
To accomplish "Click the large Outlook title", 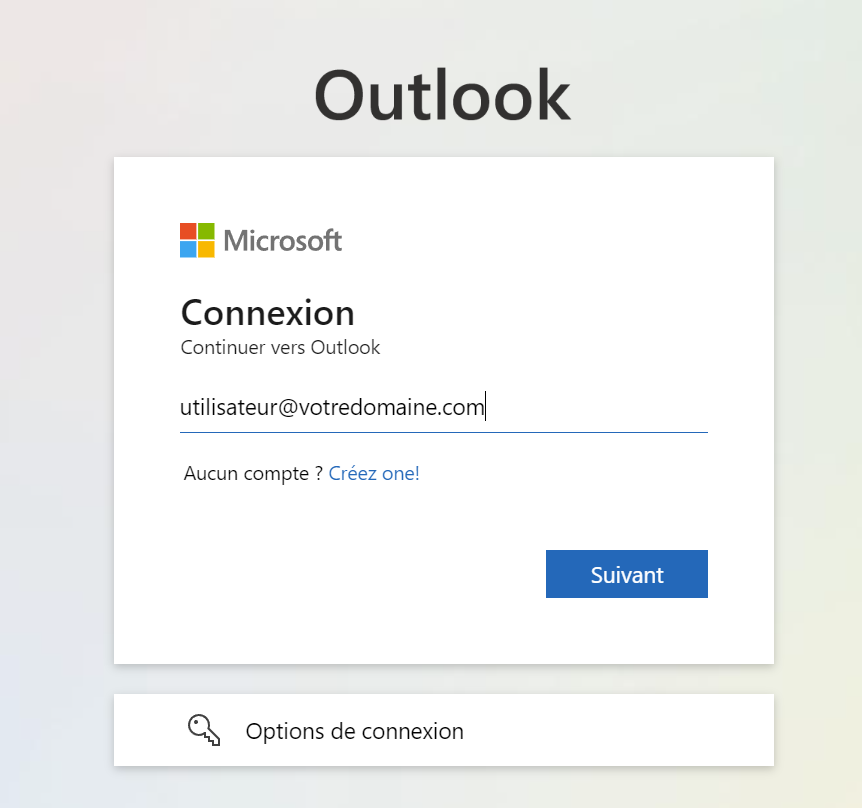I will click(x=442, y=97).
